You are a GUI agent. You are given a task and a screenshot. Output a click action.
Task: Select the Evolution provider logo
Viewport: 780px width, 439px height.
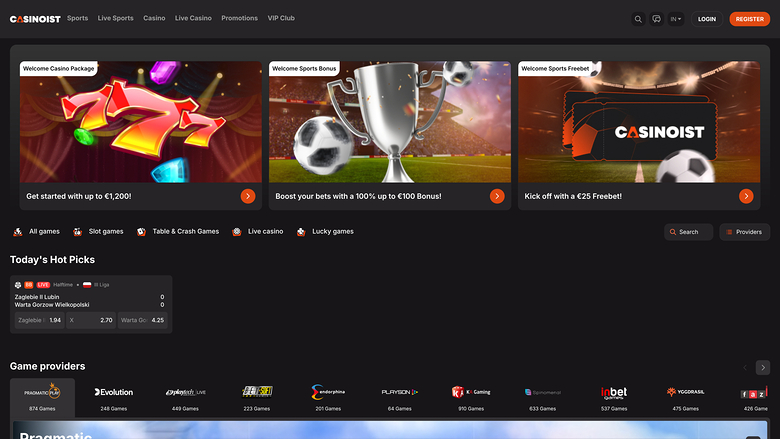(113, 393)
